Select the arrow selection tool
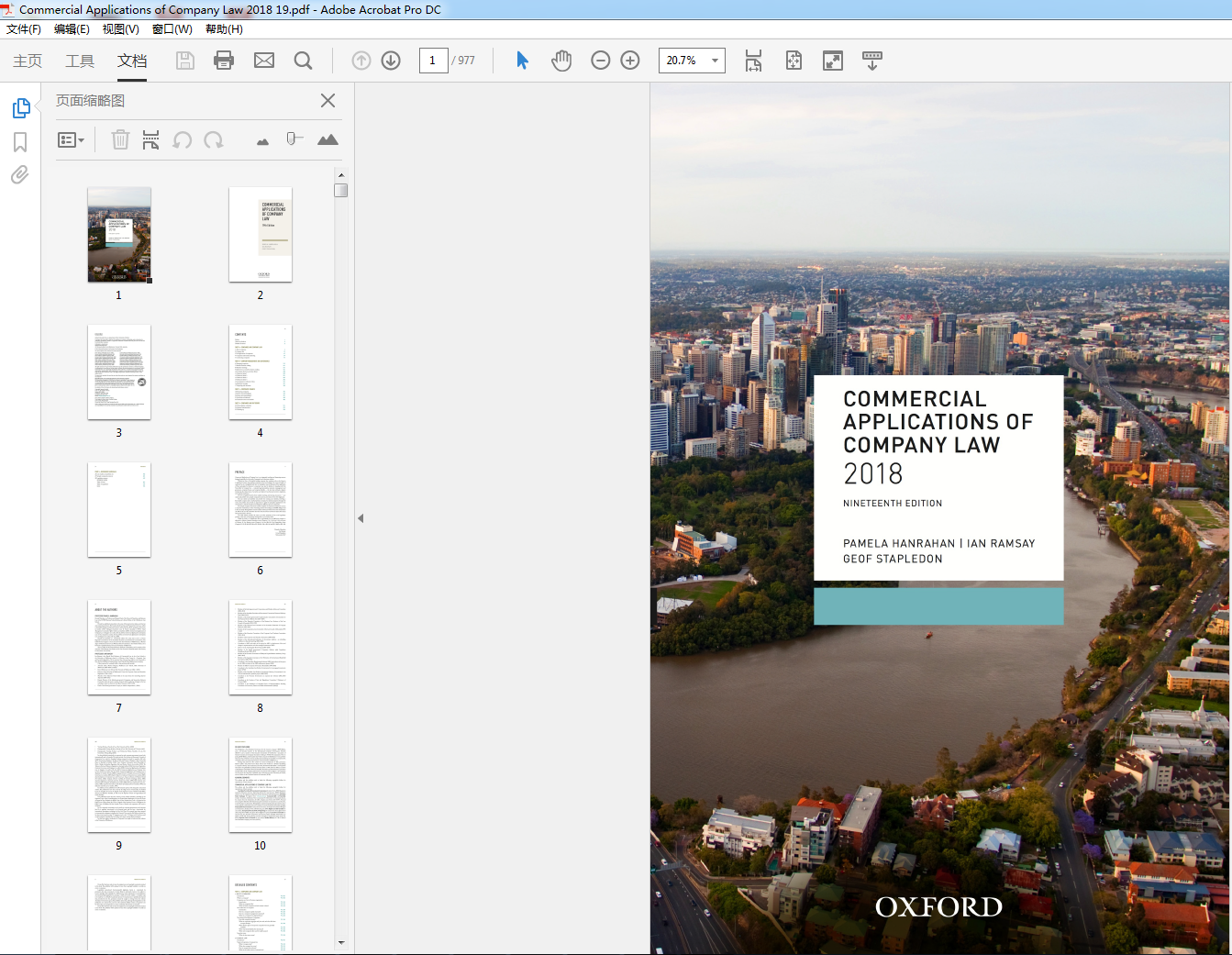Screen dimensions: 1232x955 pos(522,61)
